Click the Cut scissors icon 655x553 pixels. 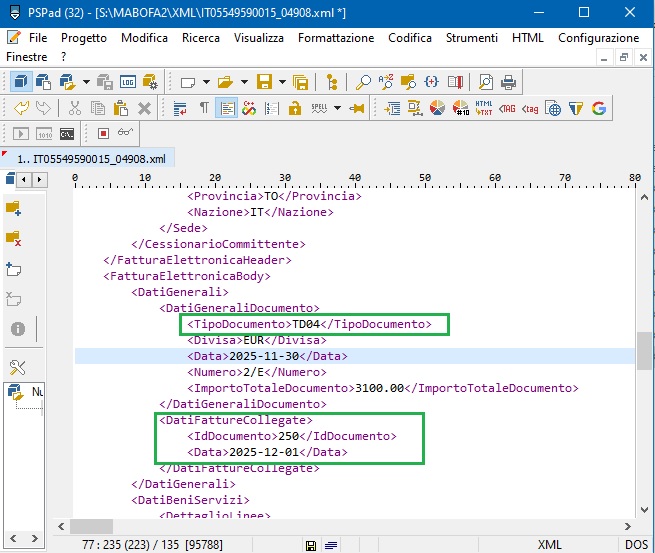coord(75,108)
